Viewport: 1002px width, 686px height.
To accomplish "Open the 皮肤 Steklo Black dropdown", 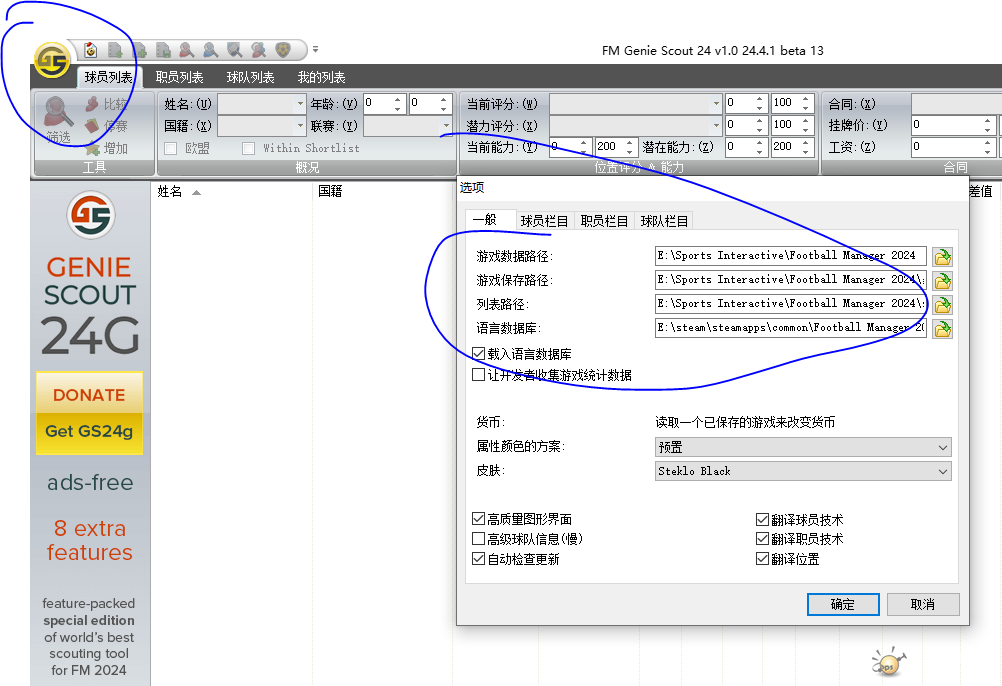I will tap(803, 471).
